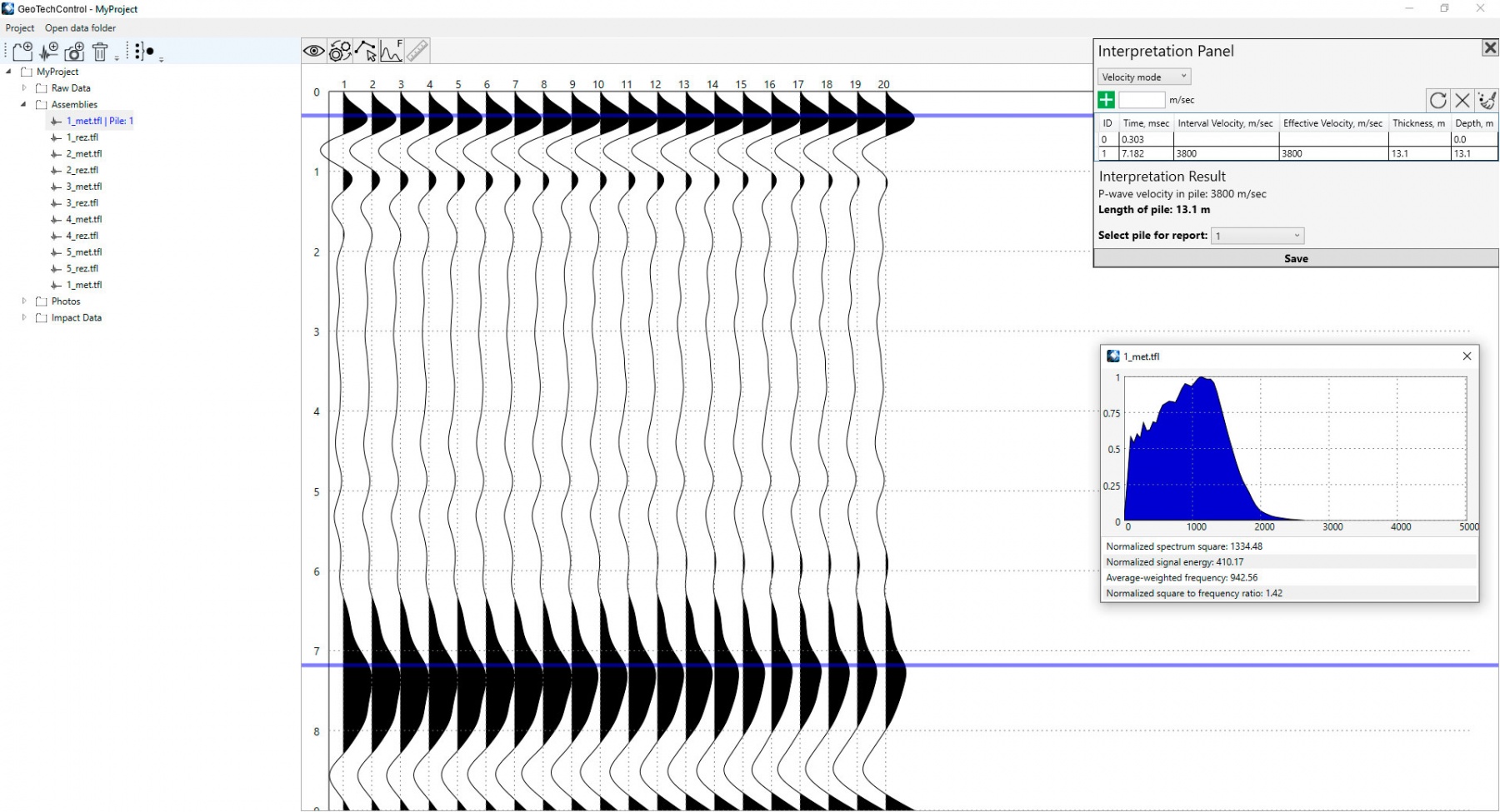Click the green plus add velocity button
1500x812 pixels.
click(x=1106, y=100)
